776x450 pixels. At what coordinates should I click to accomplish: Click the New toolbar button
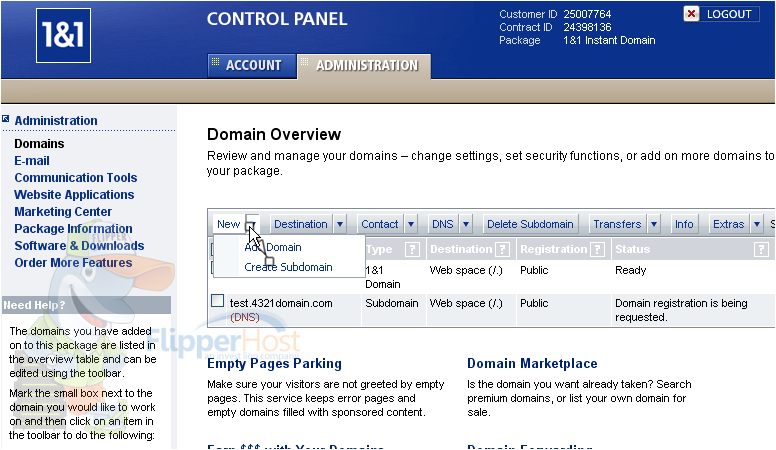click(229, 224)
